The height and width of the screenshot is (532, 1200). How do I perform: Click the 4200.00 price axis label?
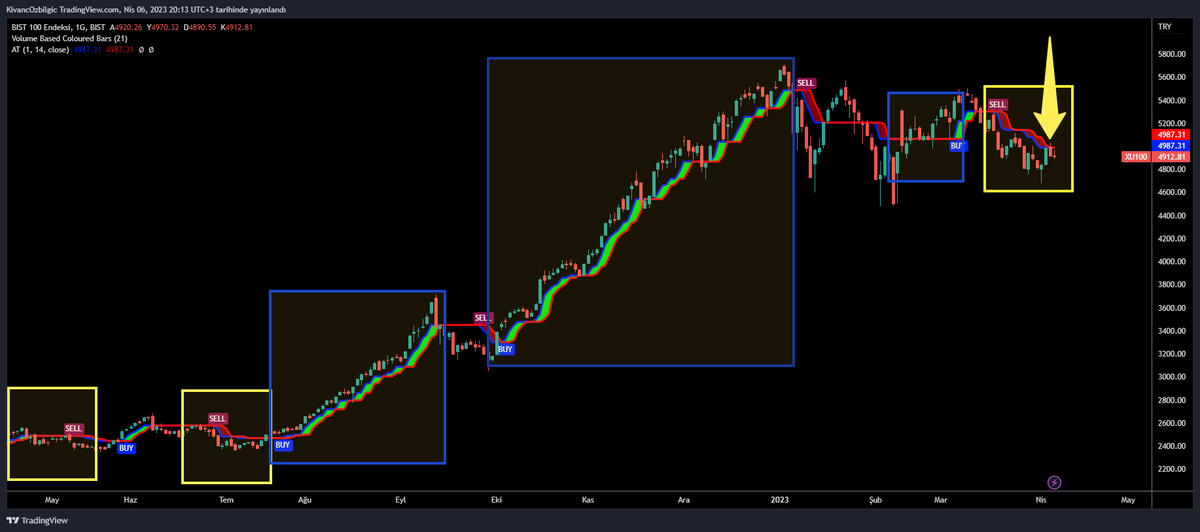(x=1171, y=239)
